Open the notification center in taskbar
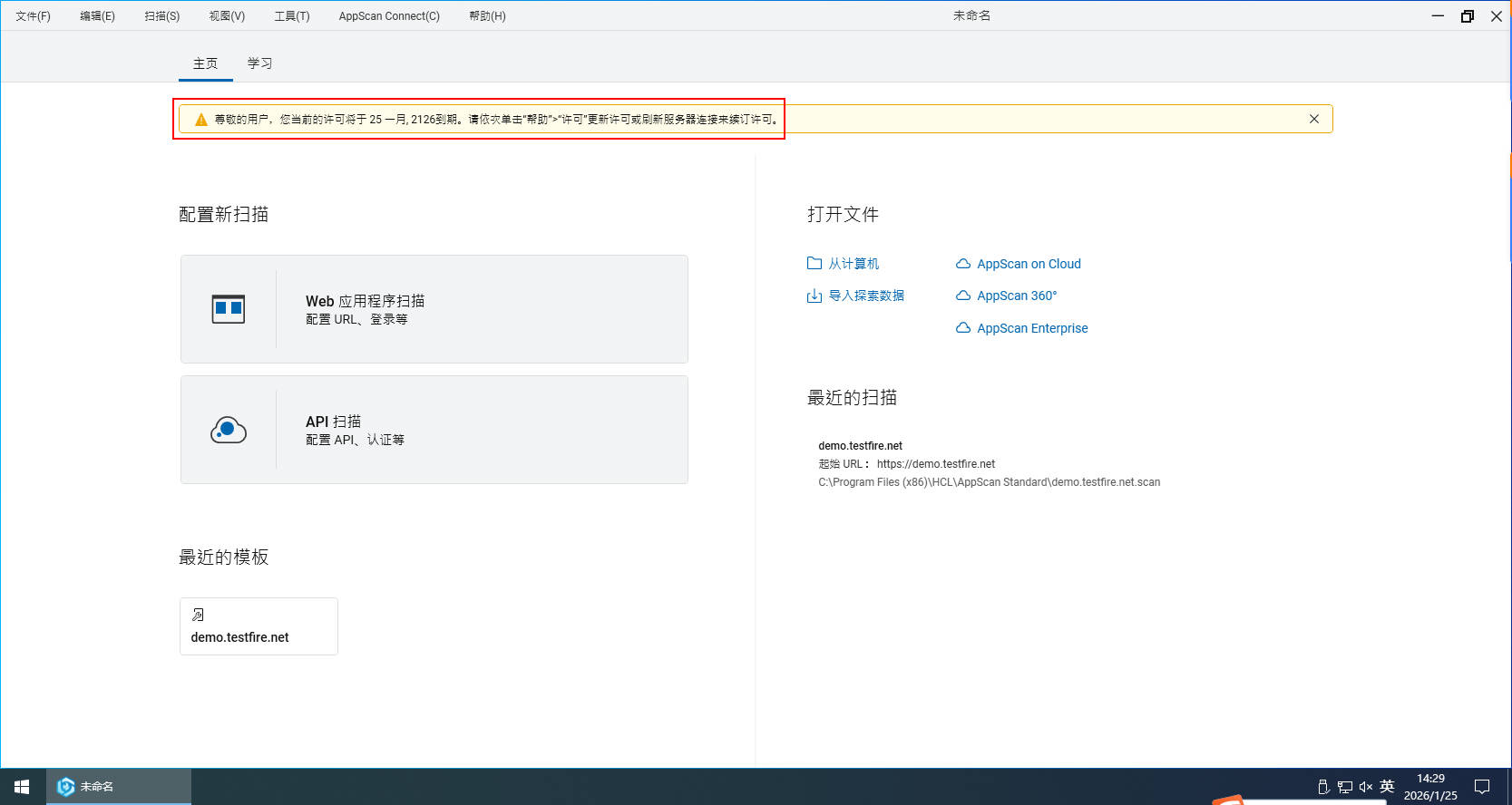Screen dimensions: 1512x805 click(x=1482, y=787)
